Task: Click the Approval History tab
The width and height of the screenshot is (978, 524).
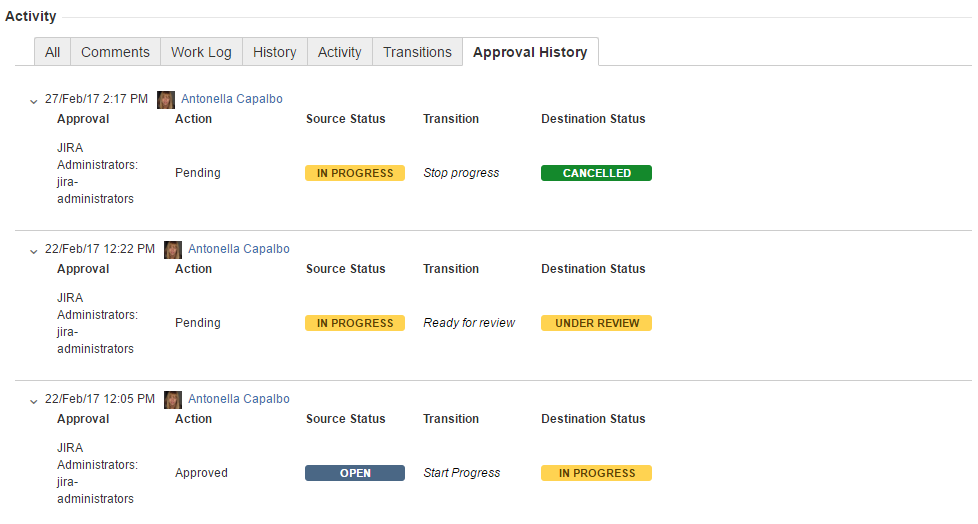Action: point(530,52)
